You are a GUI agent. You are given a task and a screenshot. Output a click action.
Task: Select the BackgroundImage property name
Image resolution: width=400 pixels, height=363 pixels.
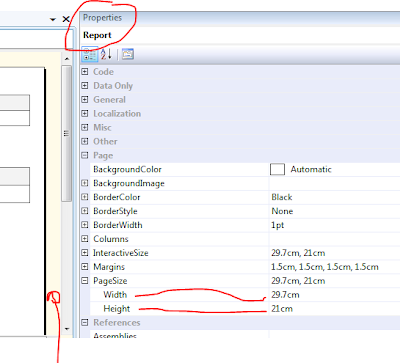pyautogui.click(x=129, y=183)
